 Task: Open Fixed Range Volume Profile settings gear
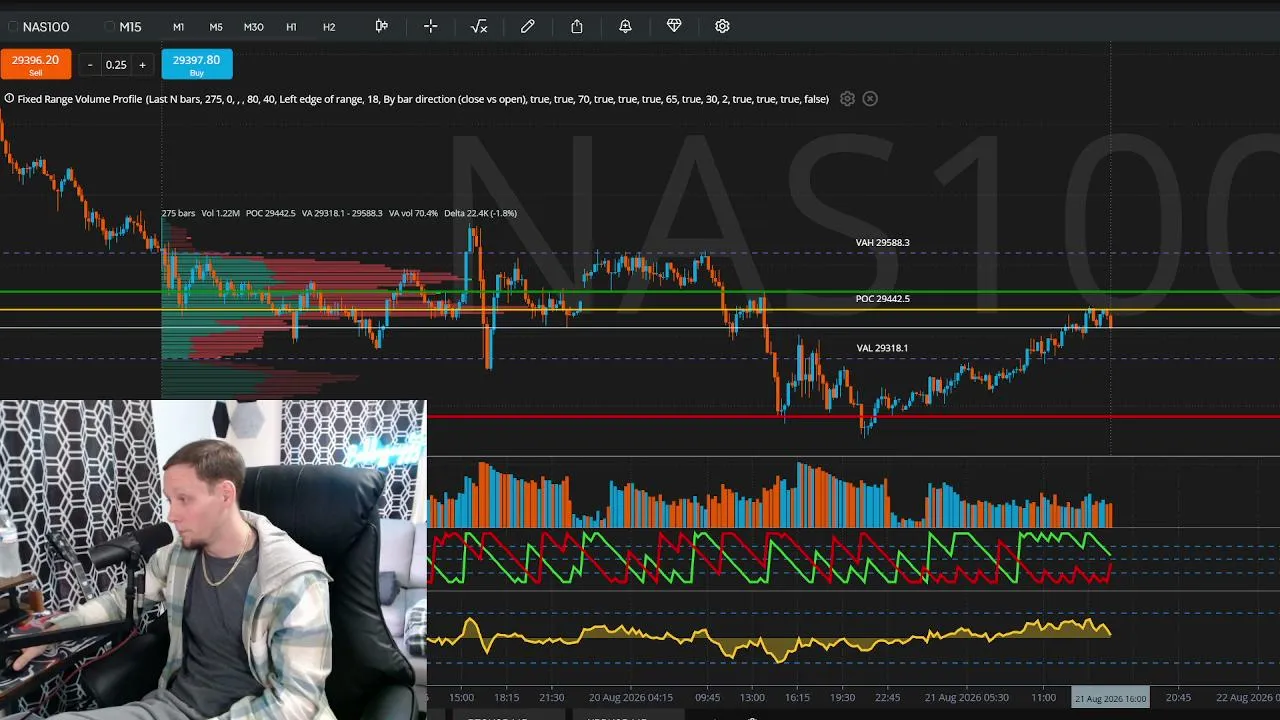click(x=847, y=99)
